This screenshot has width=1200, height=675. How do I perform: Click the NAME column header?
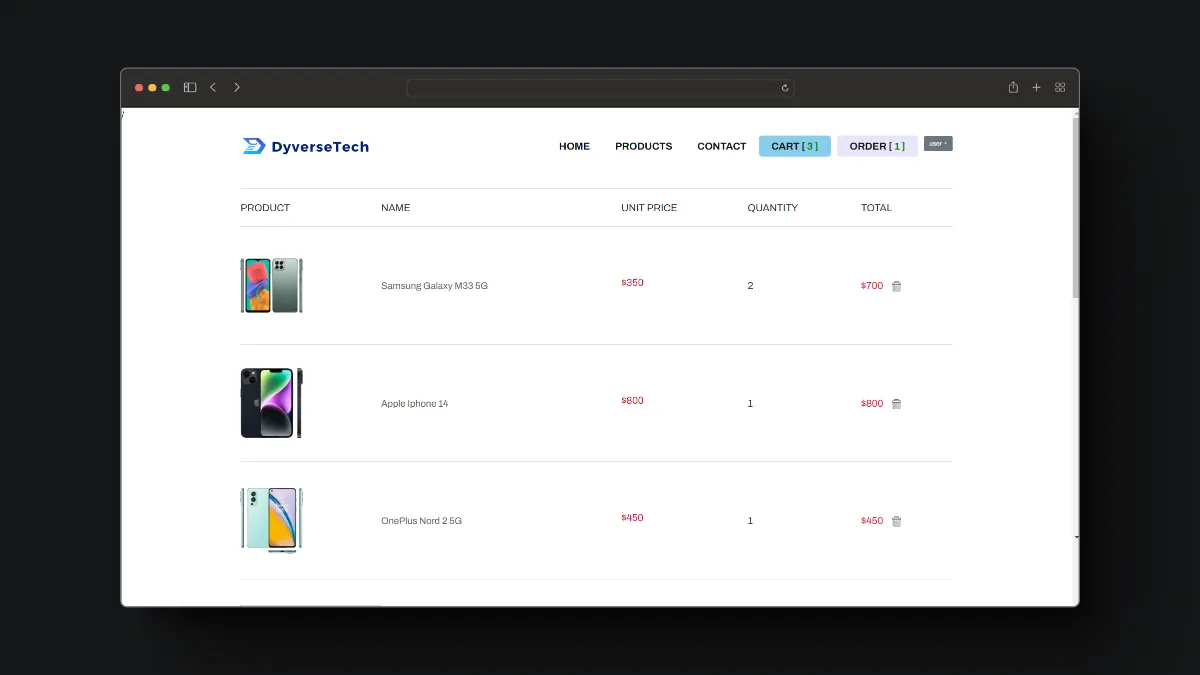tap(395, 208)
